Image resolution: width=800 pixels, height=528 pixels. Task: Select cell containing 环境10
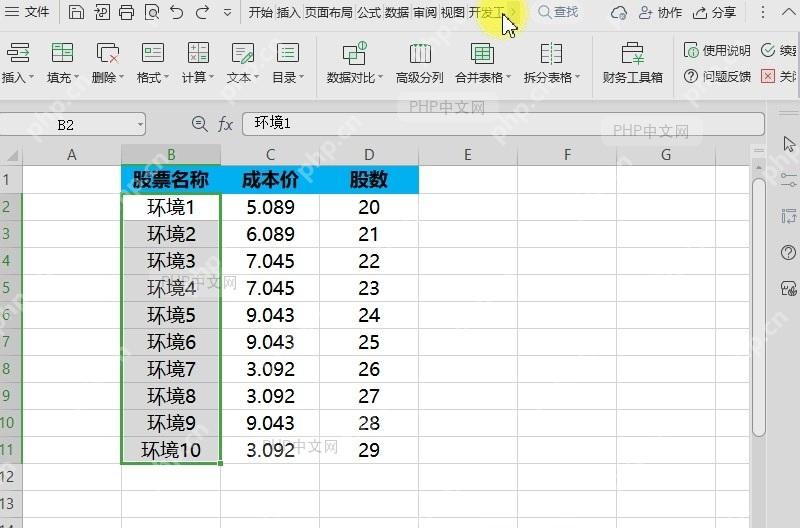[171, 450]
